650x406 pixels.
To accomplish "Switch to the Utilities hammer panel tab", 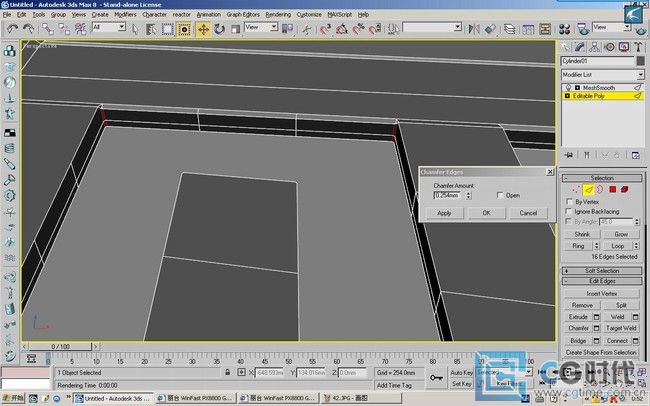I will click(638, 47).
